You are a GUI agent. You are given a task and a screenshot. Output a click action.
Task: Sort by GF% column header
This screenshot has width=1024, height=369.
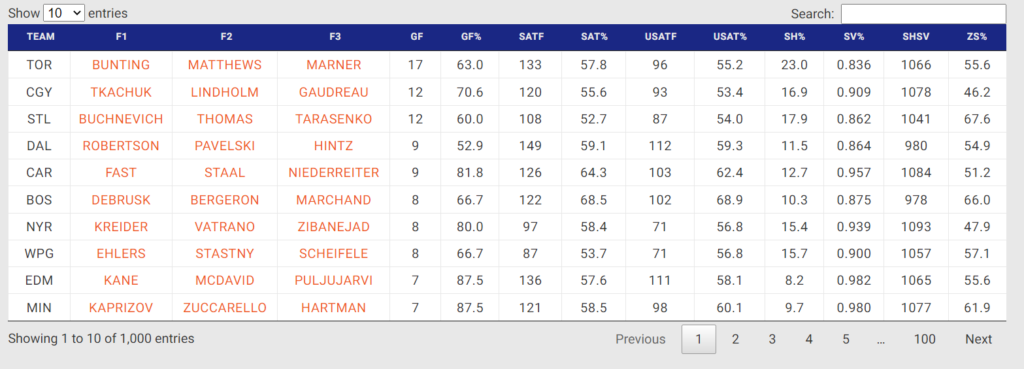[471, 37]
